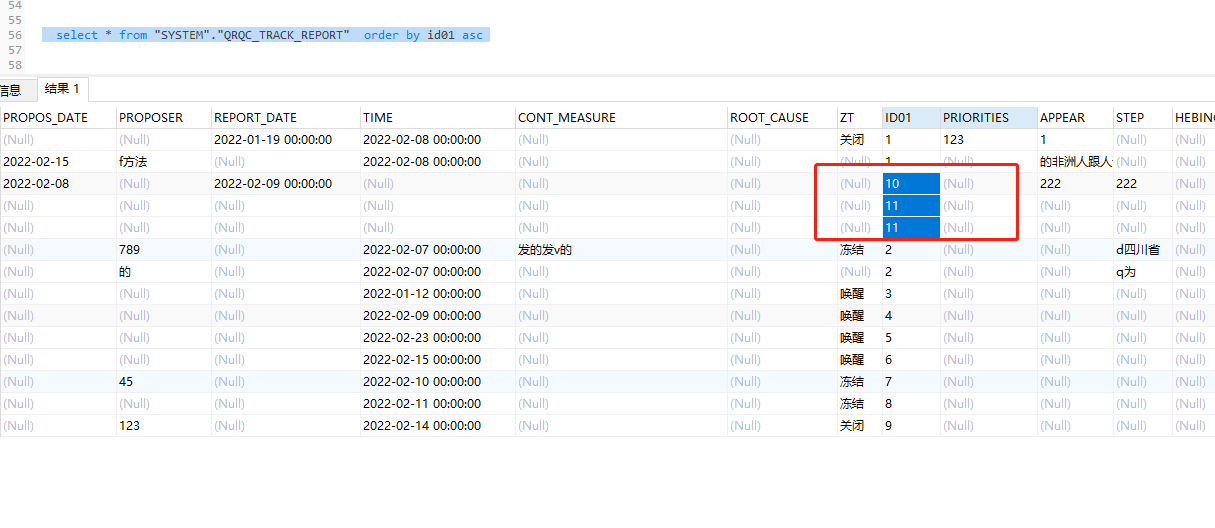
Task: Click the CONT_MEASURE column header
Action: 621,117
